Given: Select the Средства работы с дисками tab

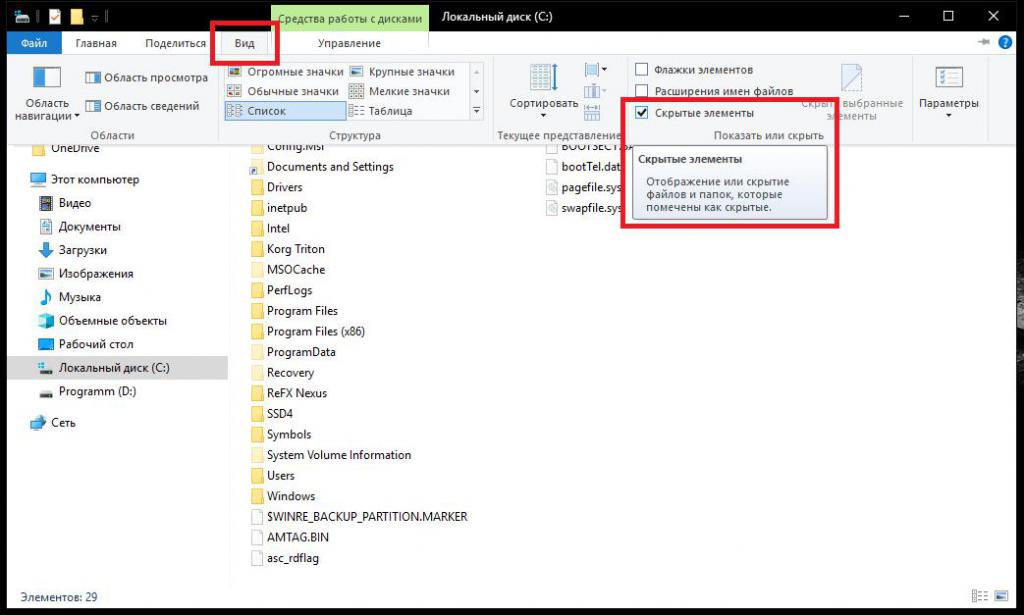Looking at the screenshot, I should click(x=350, y=18).
